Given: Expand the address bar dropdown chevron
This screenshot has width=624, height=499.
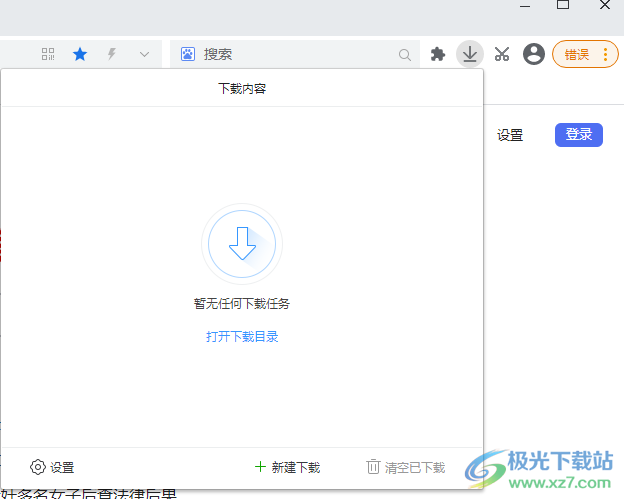Looking at the screenshot, I should click(x=144, y=55).
